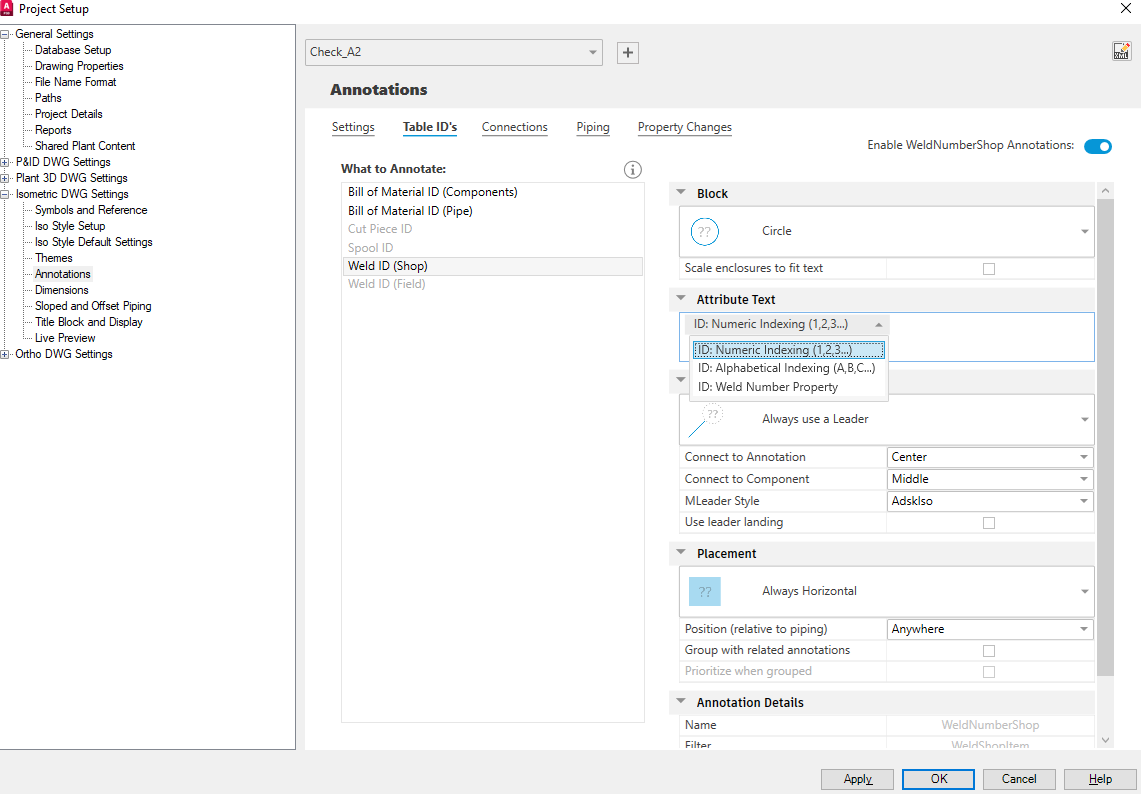Enable Use leader landing
1141x794 pixels.
tap(989, 522)
